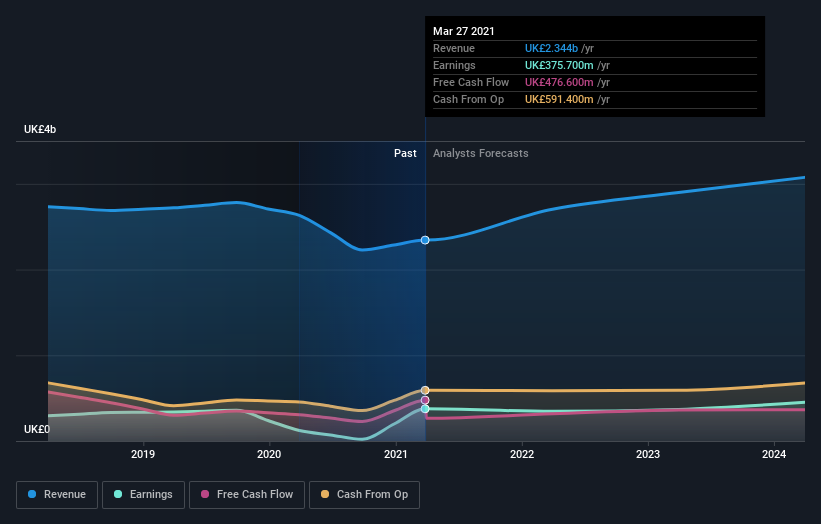Click the UK£0 y-axis label

[37, 429]
